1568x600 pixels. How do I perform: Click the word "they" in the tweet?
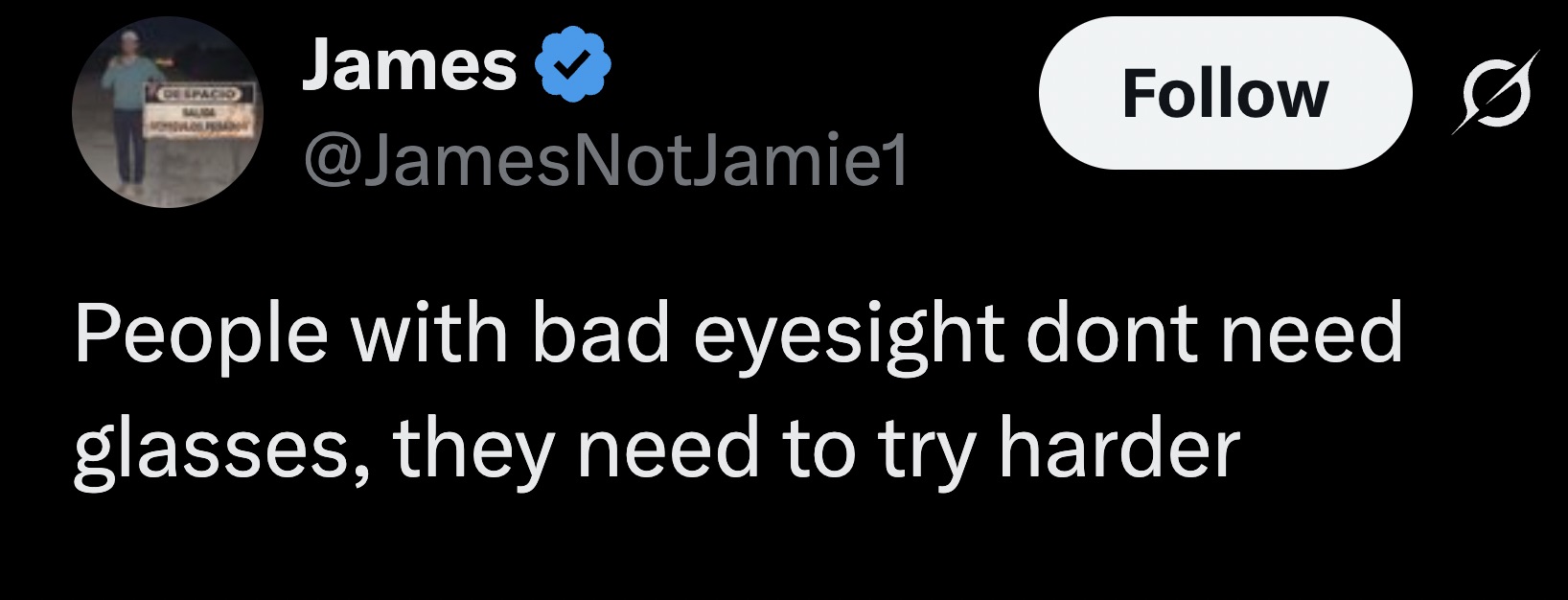coord(473,449)
